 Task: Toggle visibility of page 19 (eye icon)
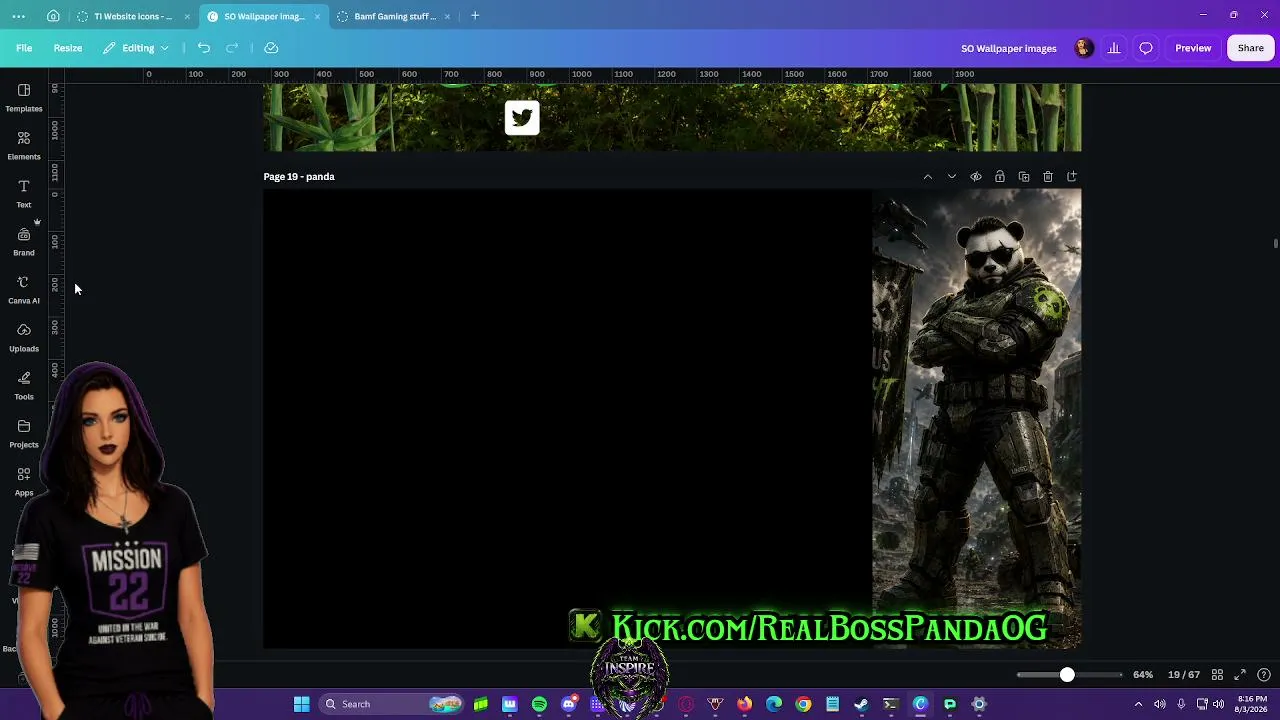[x=976, y=177]
